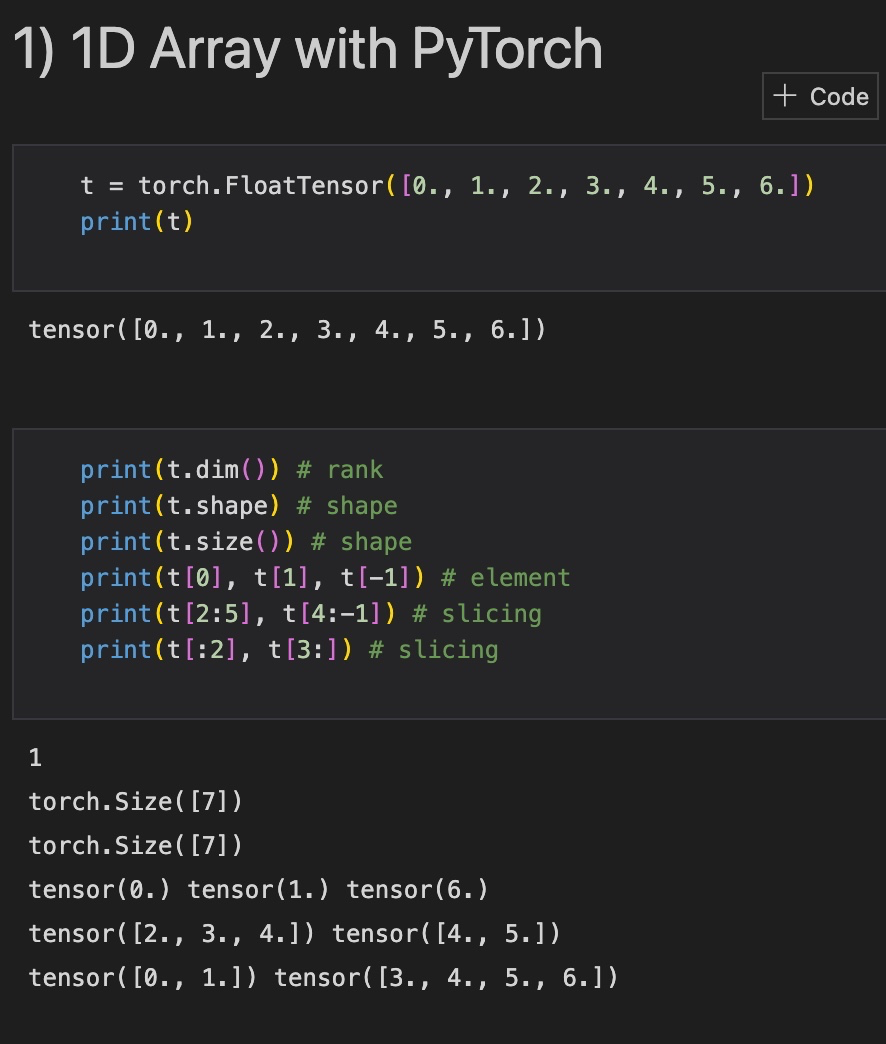Click the output value '1'
Image resolution: width=886 pixels, height=1044 pixels.
pos(35,758)
